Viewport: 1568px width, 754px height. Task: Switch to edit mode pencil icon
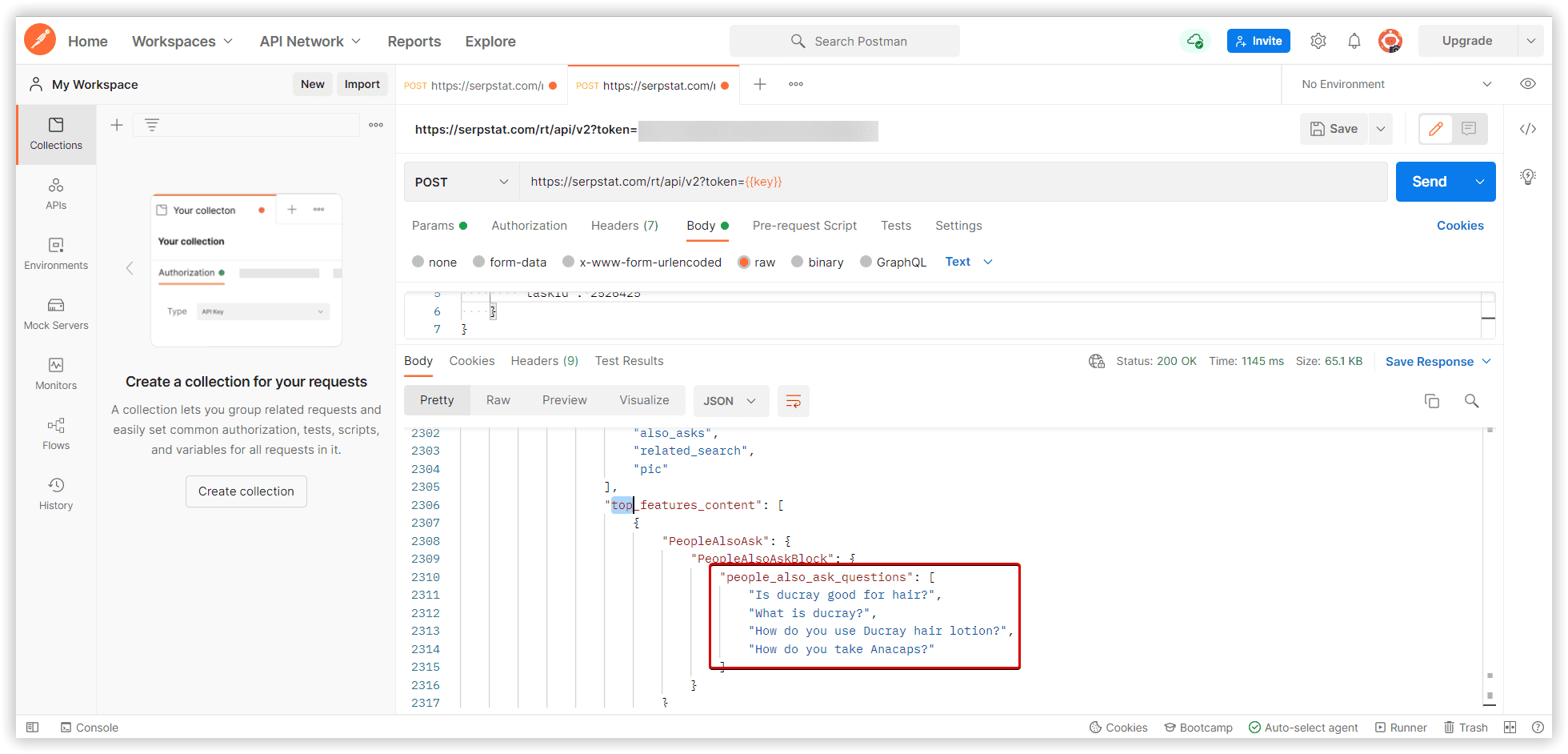coord(1436,129)
